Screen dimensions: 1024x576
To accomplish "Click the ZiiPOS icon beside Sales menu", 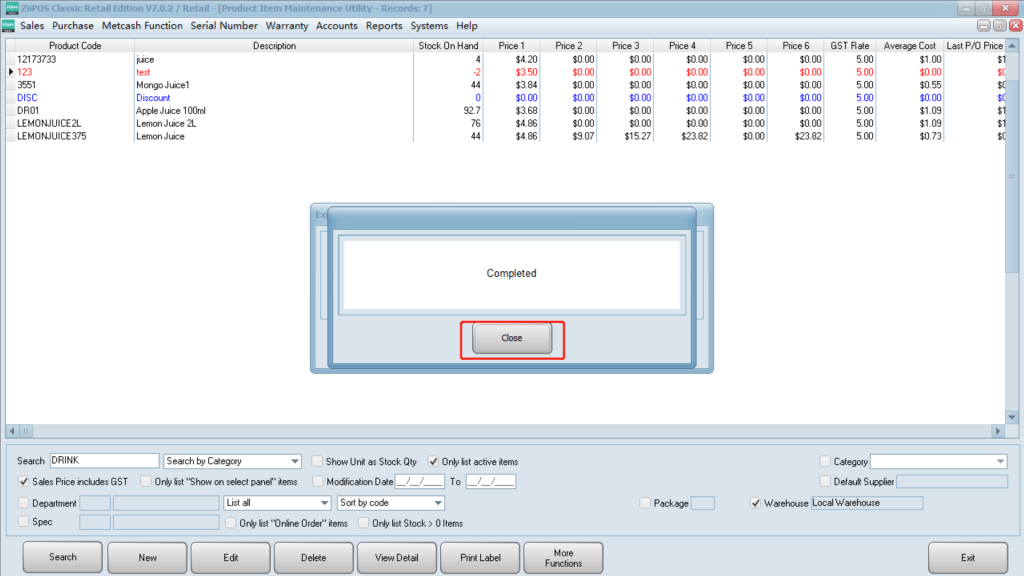I will click(10, 26).
